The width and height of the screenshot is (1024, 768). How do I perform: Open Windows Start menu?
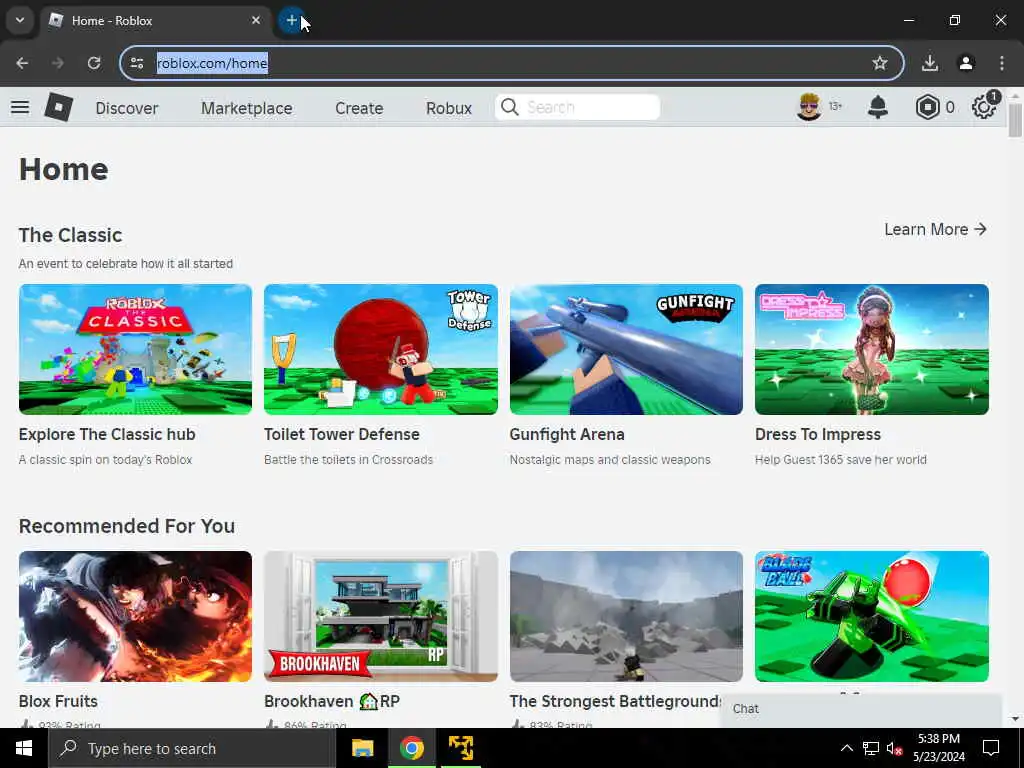pos(24,748)
